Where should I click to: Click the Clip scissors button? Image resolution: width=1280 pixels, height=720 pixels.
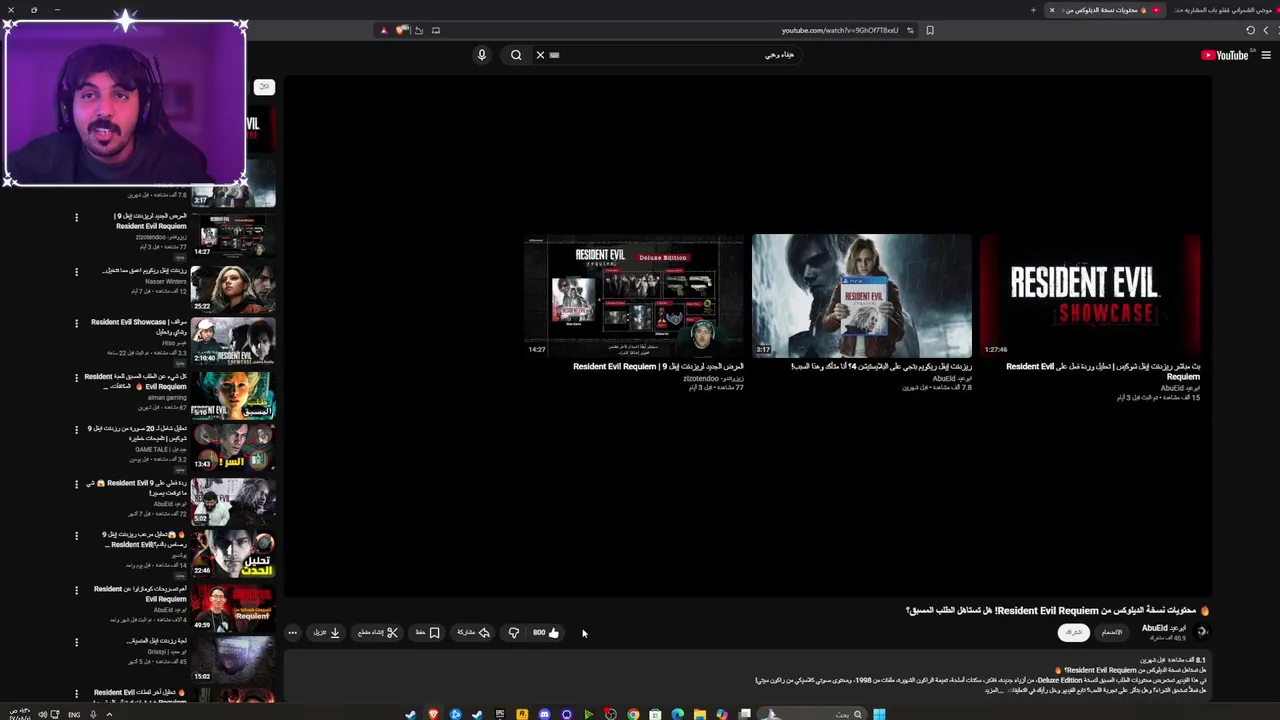pyautogui.click(x=378, y=632)
